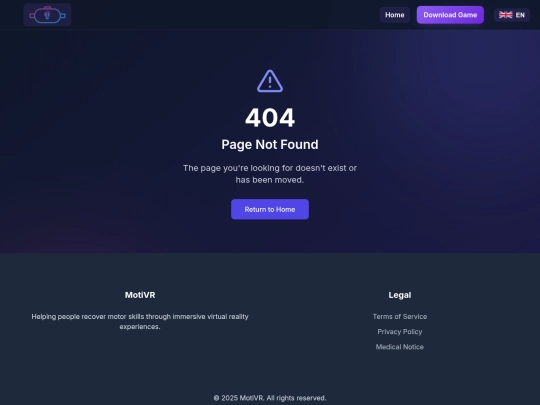
Task: Click the doesn't exist message text
Action: pos(270,174)
